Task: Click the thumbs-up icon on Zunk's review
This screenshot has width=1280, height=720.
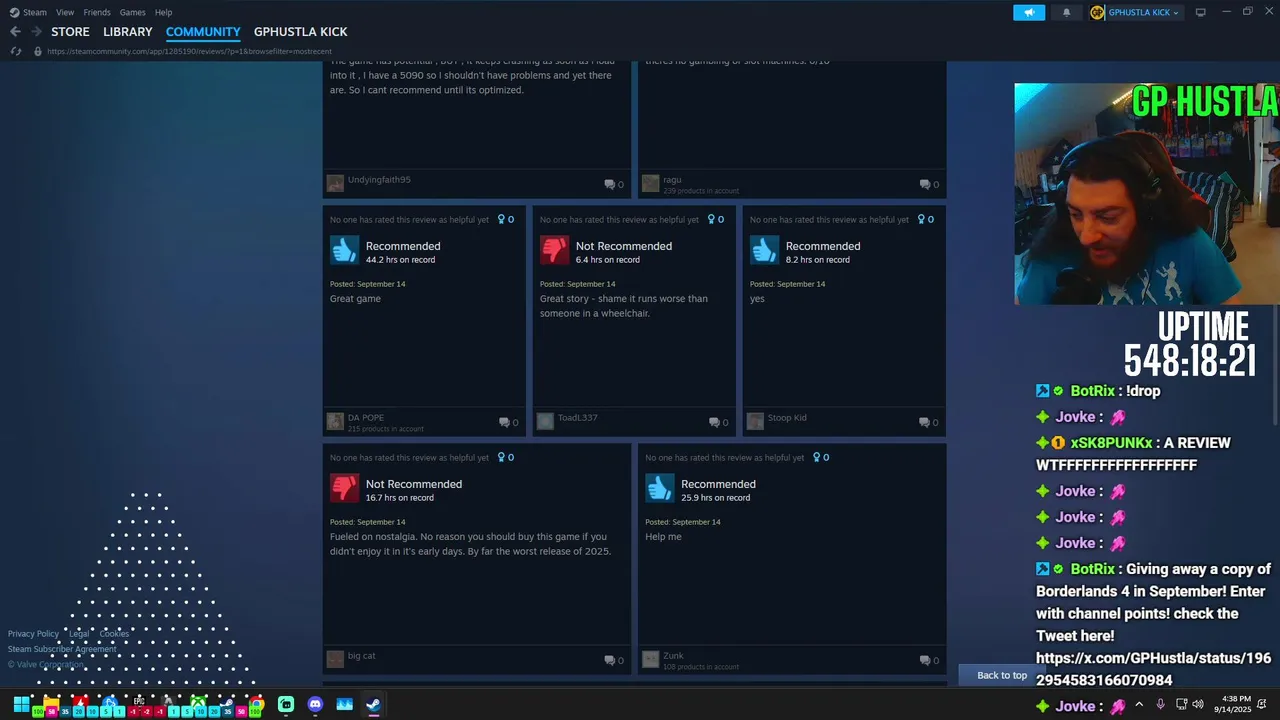Action: [659, 488]
